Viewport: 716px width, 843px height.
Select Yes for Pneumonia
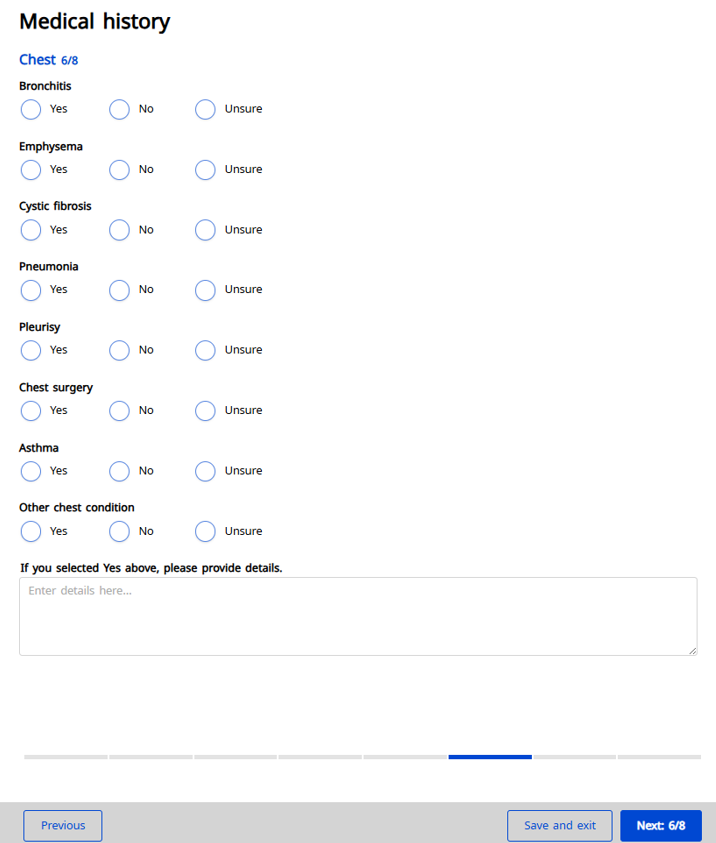31,290
